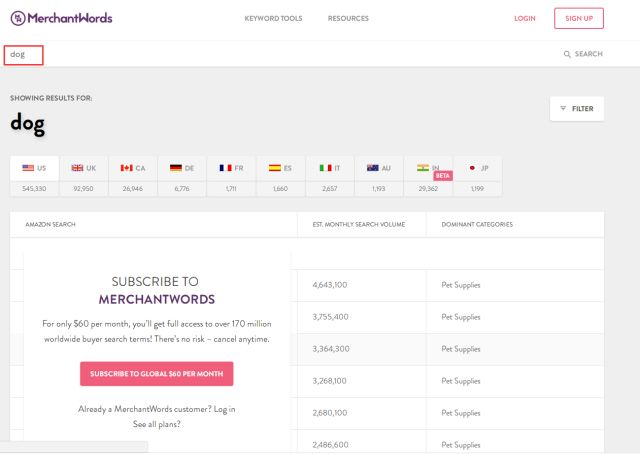Click the 2,680,100 search volume cell
The image size is (640, 454).
330,413
